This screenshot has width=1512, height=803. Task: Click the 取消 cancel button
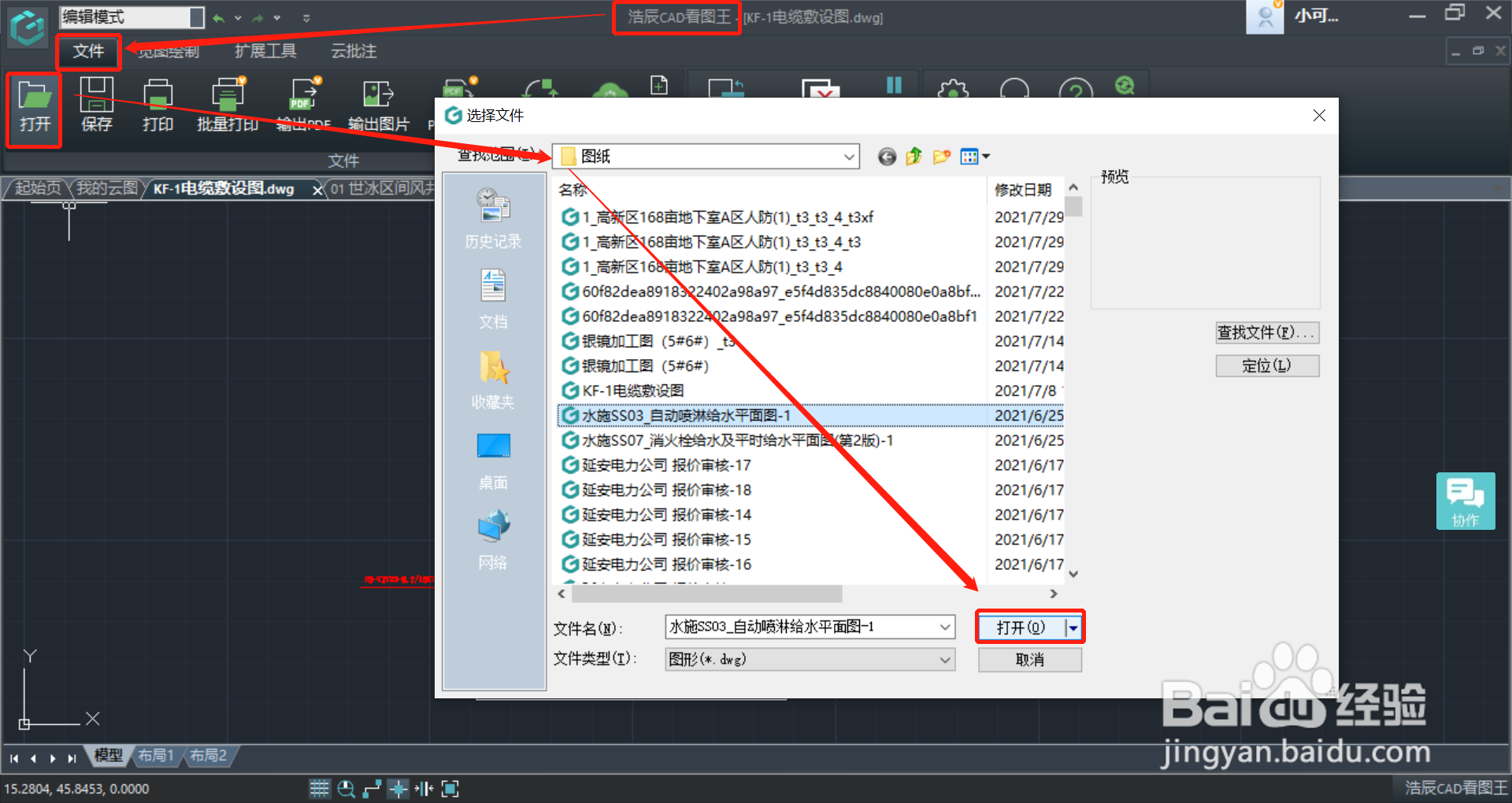[x=1030, y=660]
